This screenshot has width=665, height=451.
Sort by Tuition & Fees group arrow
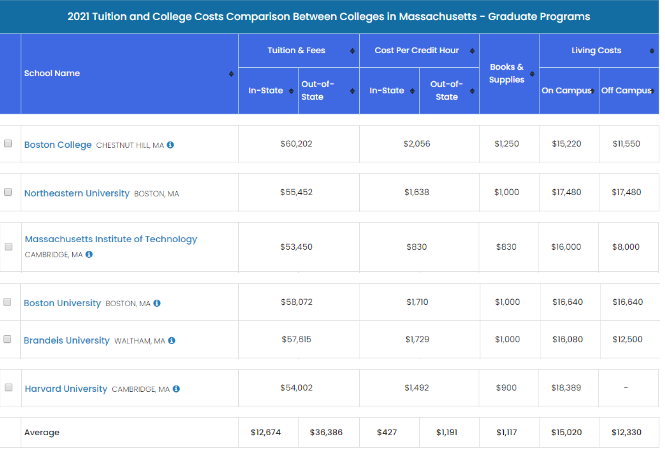[352, 51]
